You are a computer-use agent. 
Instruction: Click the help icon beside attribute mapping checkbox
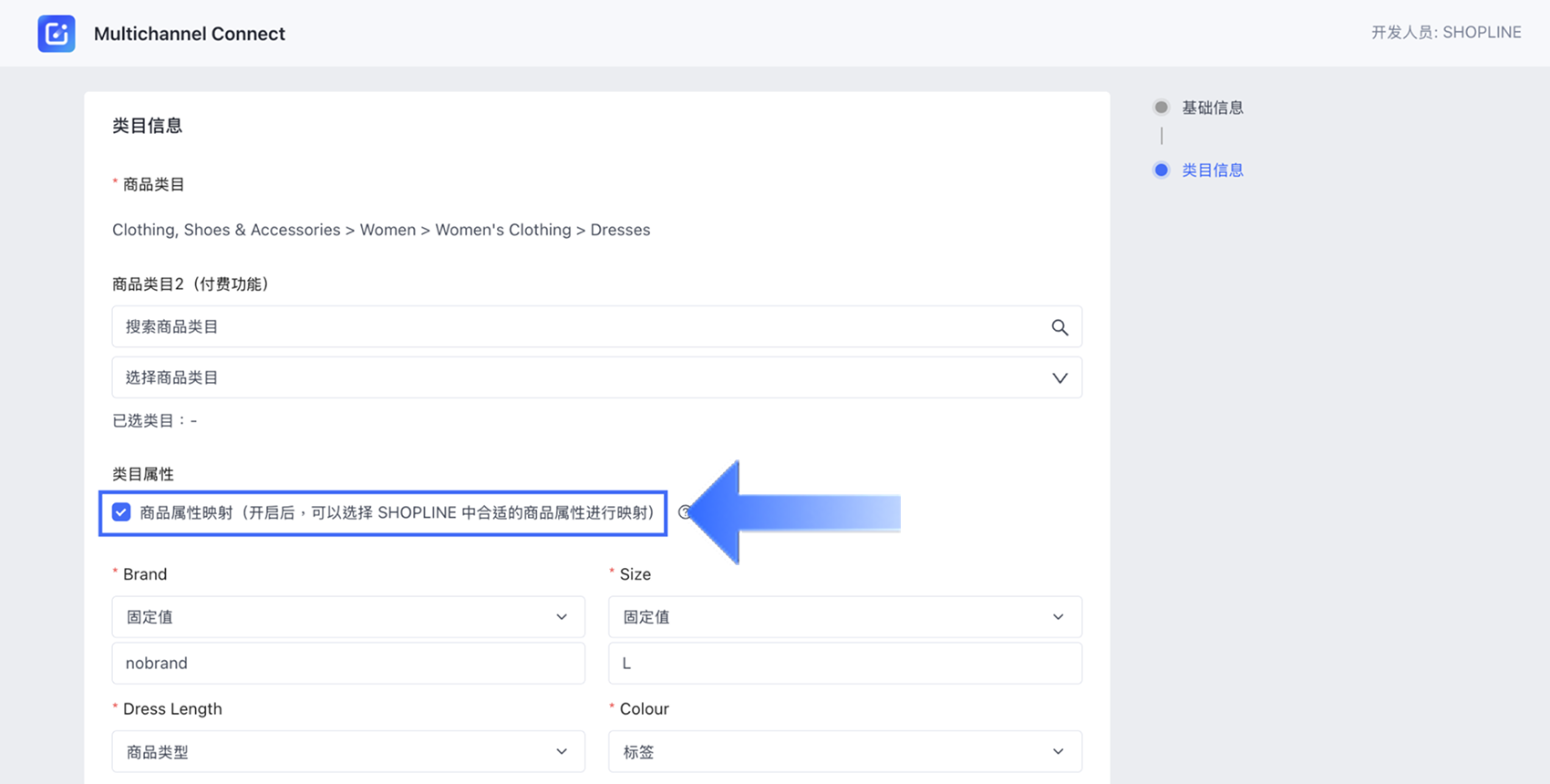tap(685, 512)
